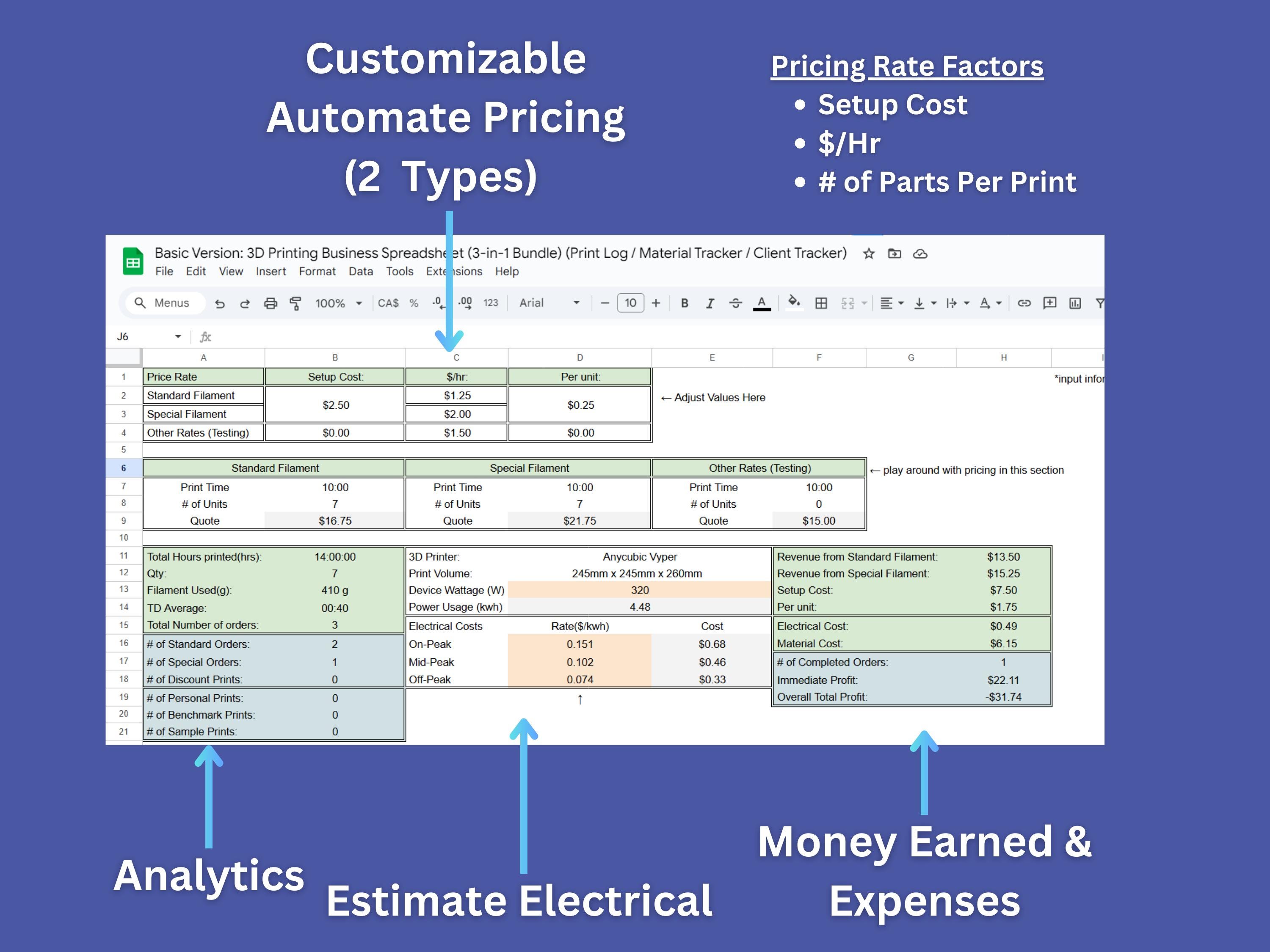1270x952 pixels.
Task: Open the zoom level dropdown showing 100%
Action: click(337, 303)
